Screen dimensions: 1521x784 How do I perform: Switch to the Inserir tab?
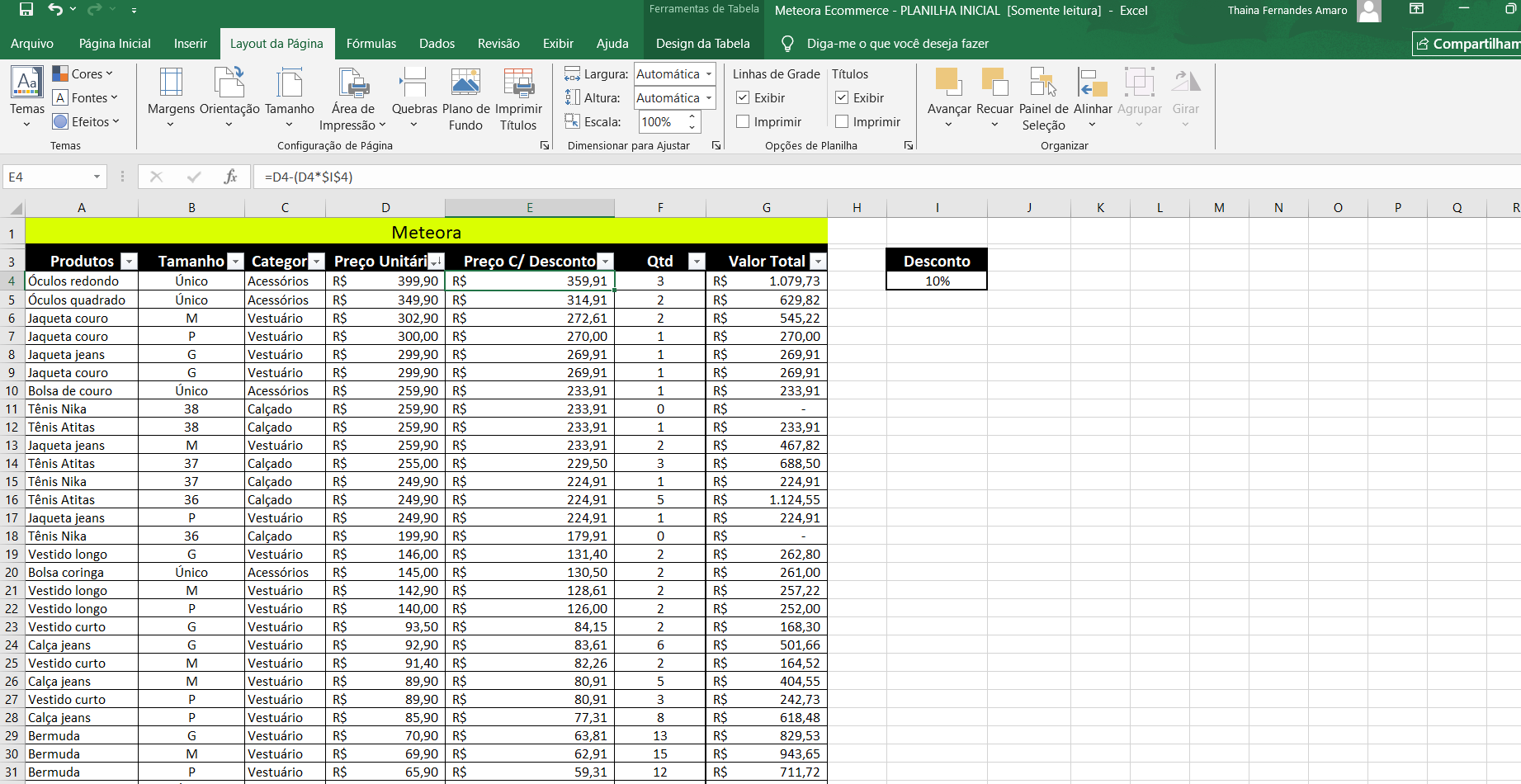[x=191, y=44]
